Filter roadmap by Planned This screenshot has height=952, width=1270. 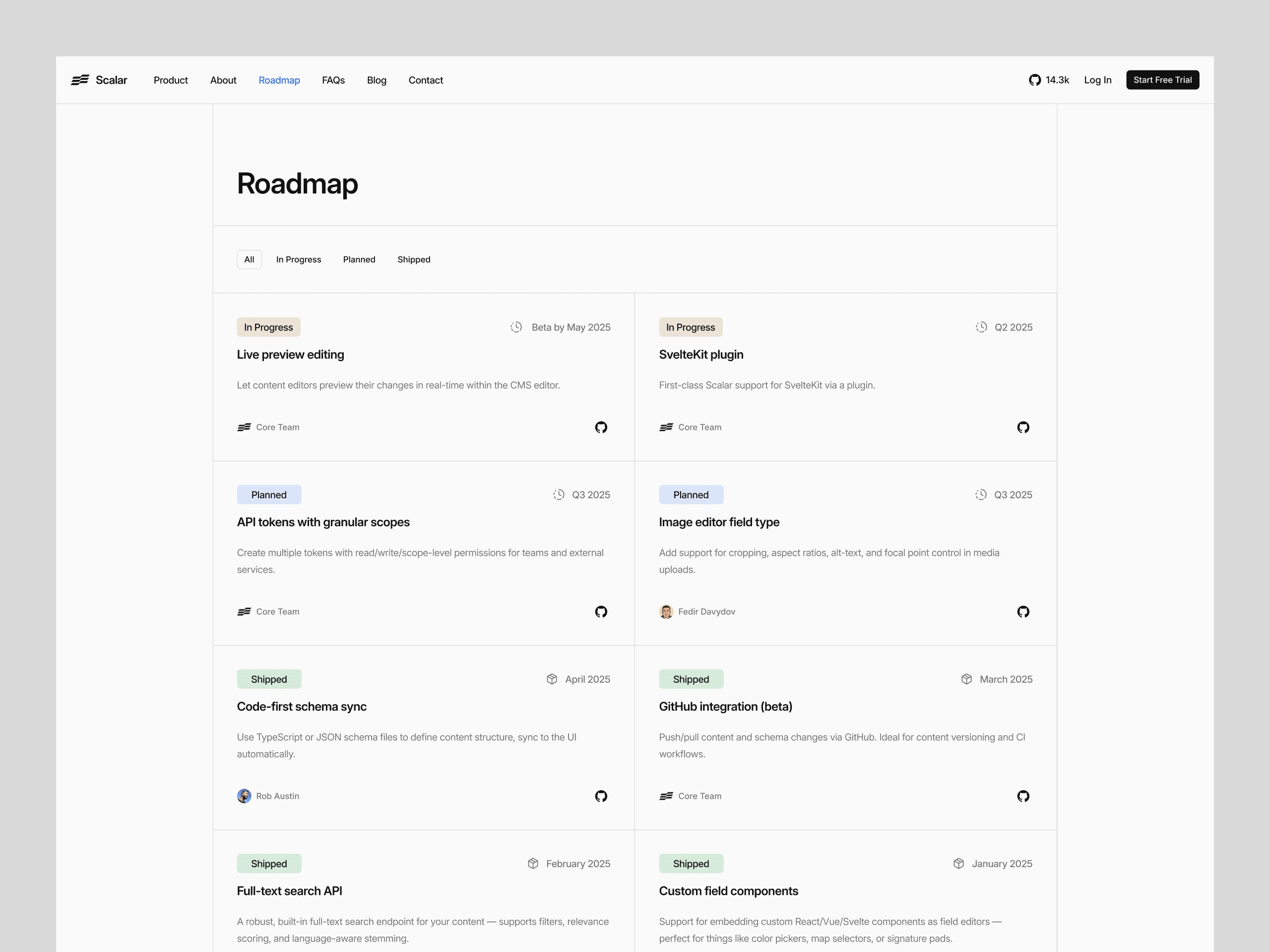[359, 259]
